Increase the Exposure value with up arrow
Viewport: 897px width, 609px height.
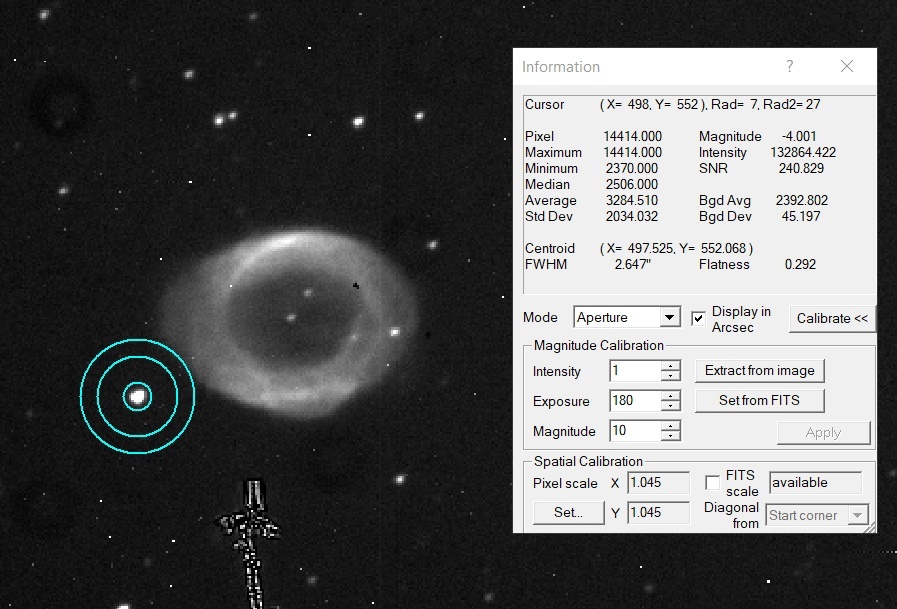670,396
